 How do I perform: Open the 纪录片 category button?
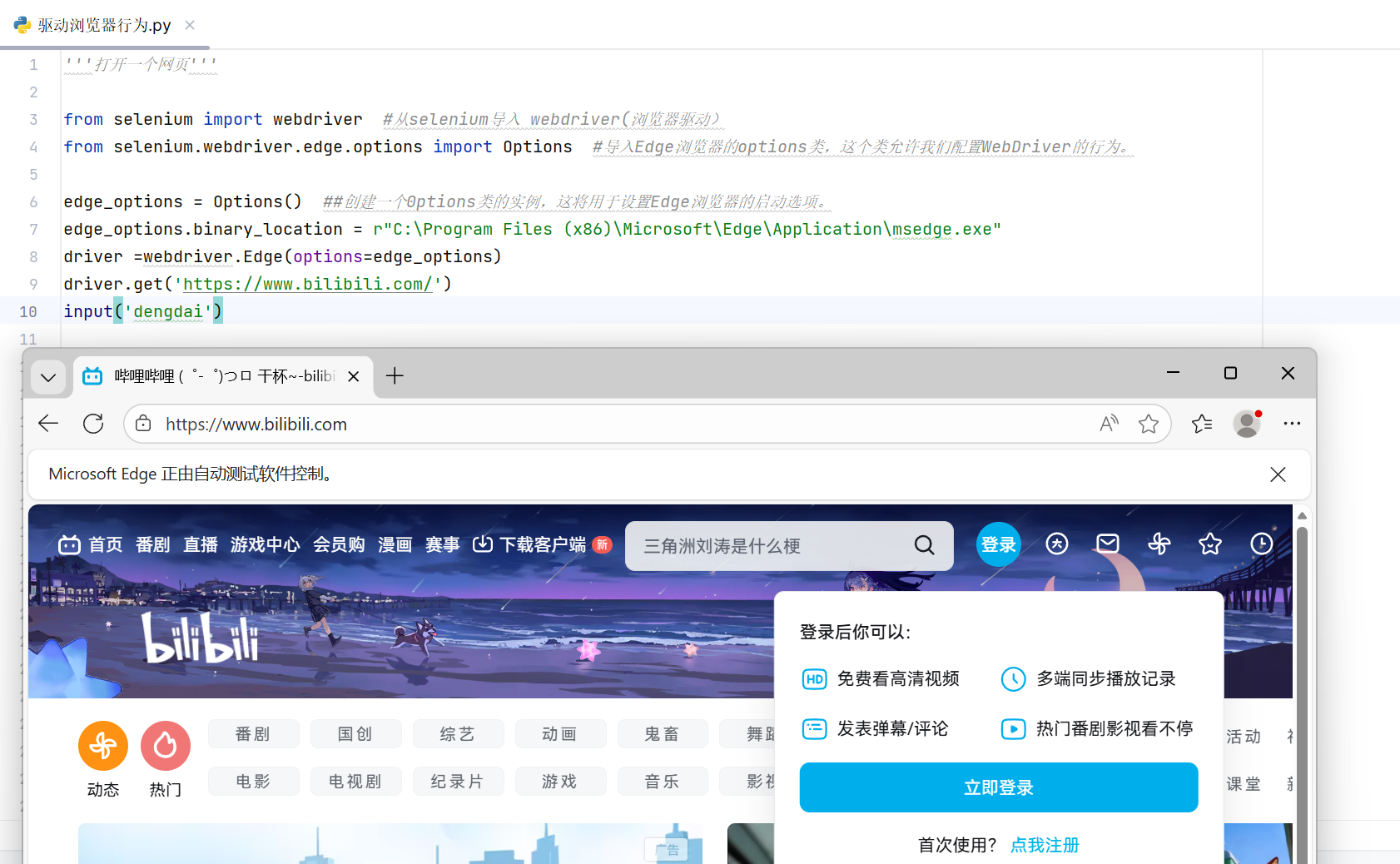tap(458, 782)
